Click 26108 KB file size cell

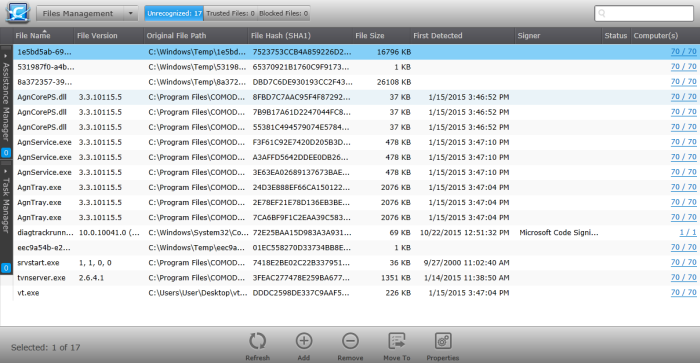pos(394,82)
